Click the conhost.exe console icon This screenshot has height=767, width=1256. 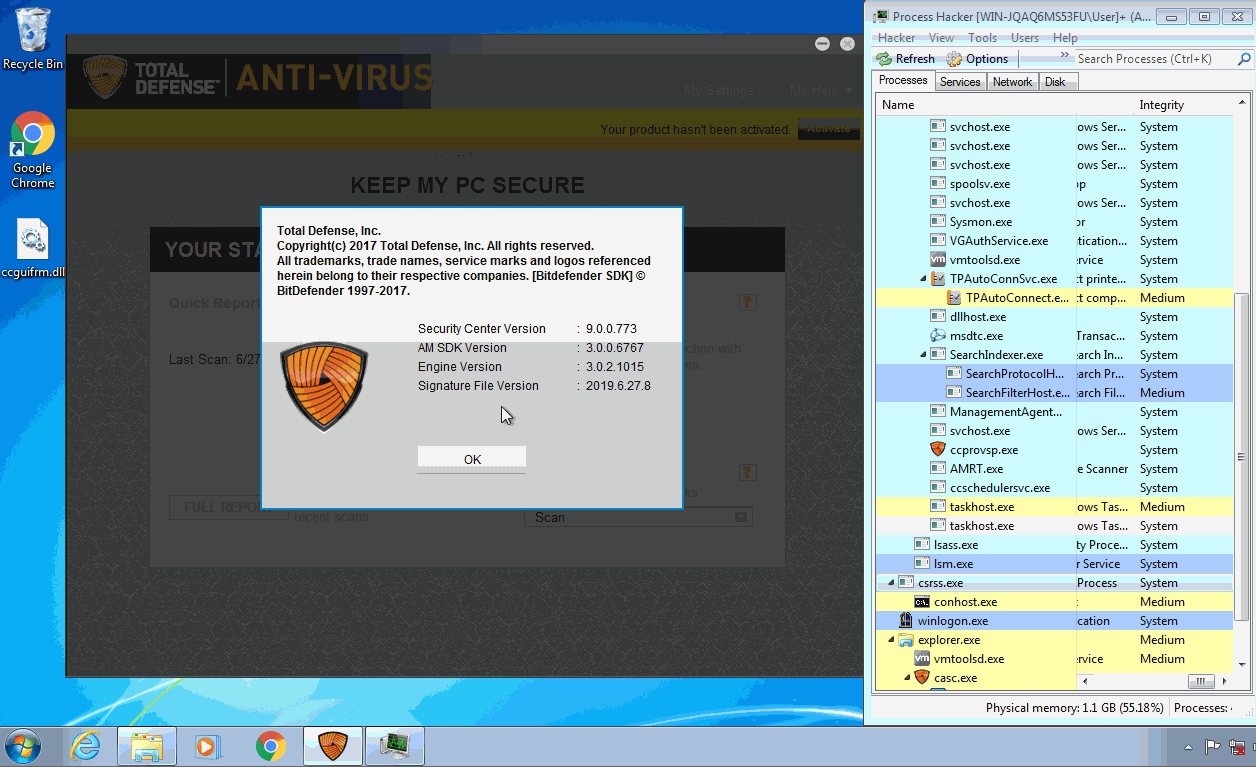[922, 602]
